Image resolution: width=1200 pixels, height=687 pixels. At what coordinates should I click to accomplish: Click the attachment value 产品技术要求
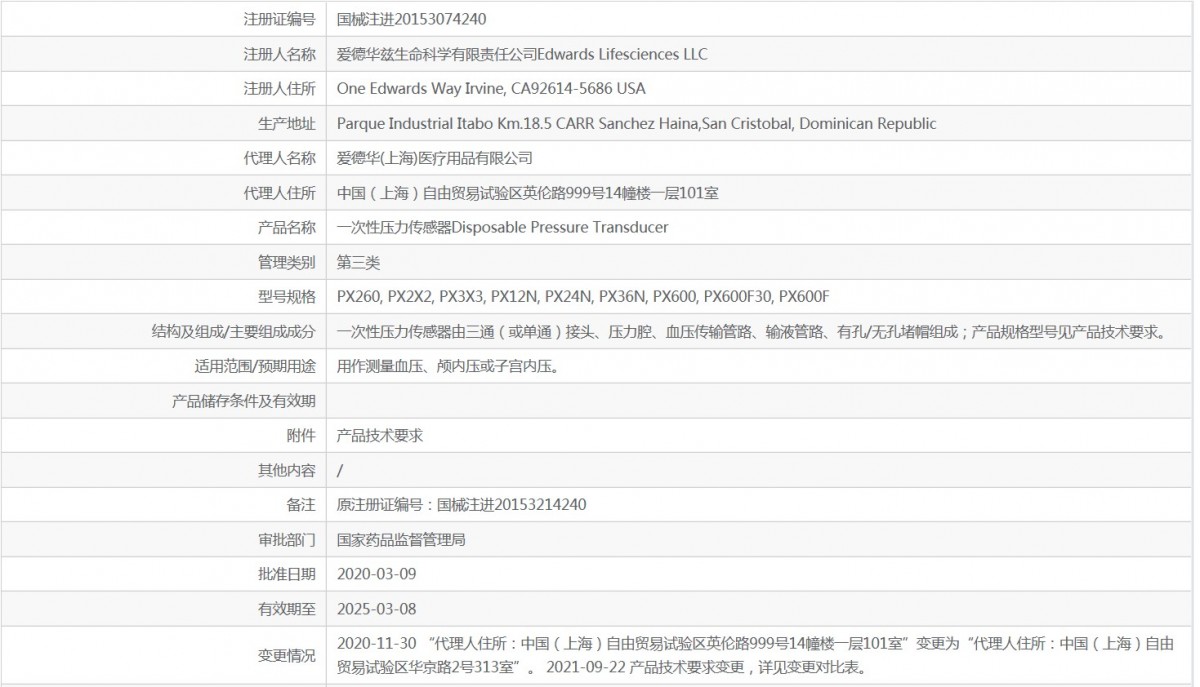click(380, 436)
